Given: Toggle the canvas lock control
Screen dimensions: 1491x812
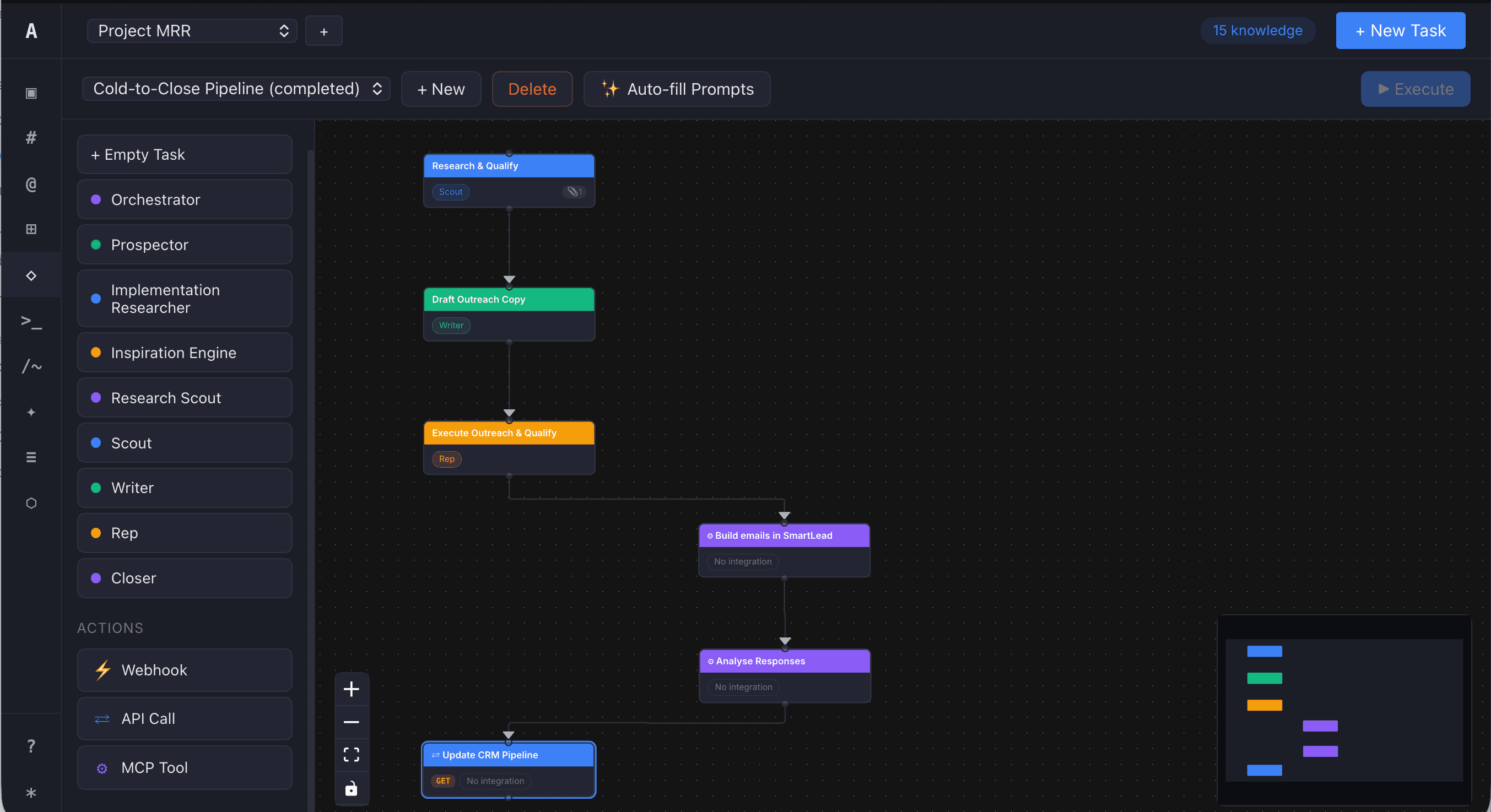Looking at the screenshot, I should 352,788.
